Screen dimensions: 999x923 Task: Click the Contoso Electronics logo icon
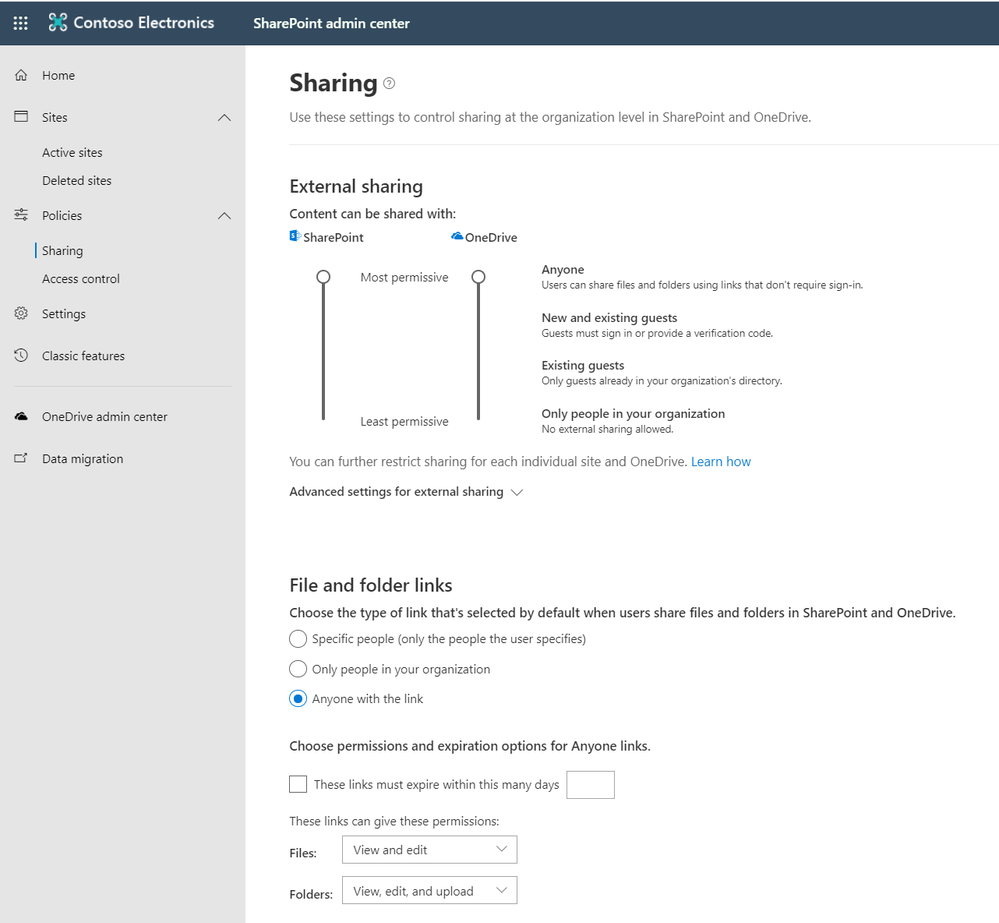[57, 22]
